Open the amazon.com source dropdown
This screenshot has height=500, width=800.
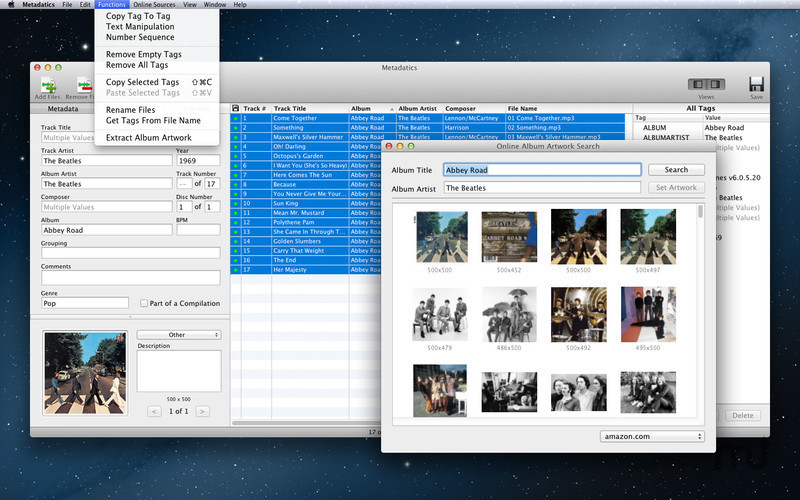(652, 436)
